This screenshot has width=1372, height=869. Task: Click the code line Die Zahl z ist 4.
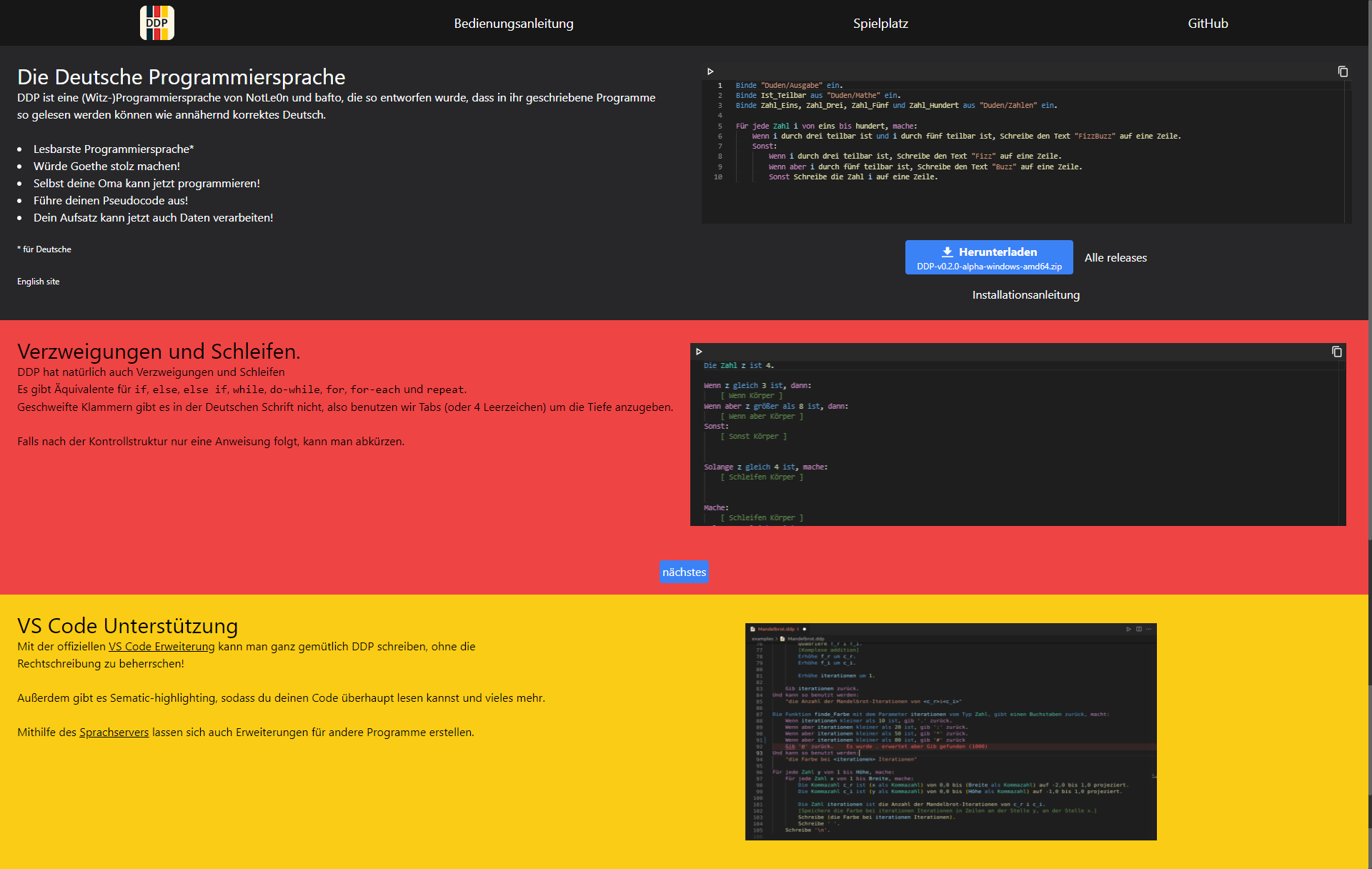pyautogui.click(x=739, y=365)
